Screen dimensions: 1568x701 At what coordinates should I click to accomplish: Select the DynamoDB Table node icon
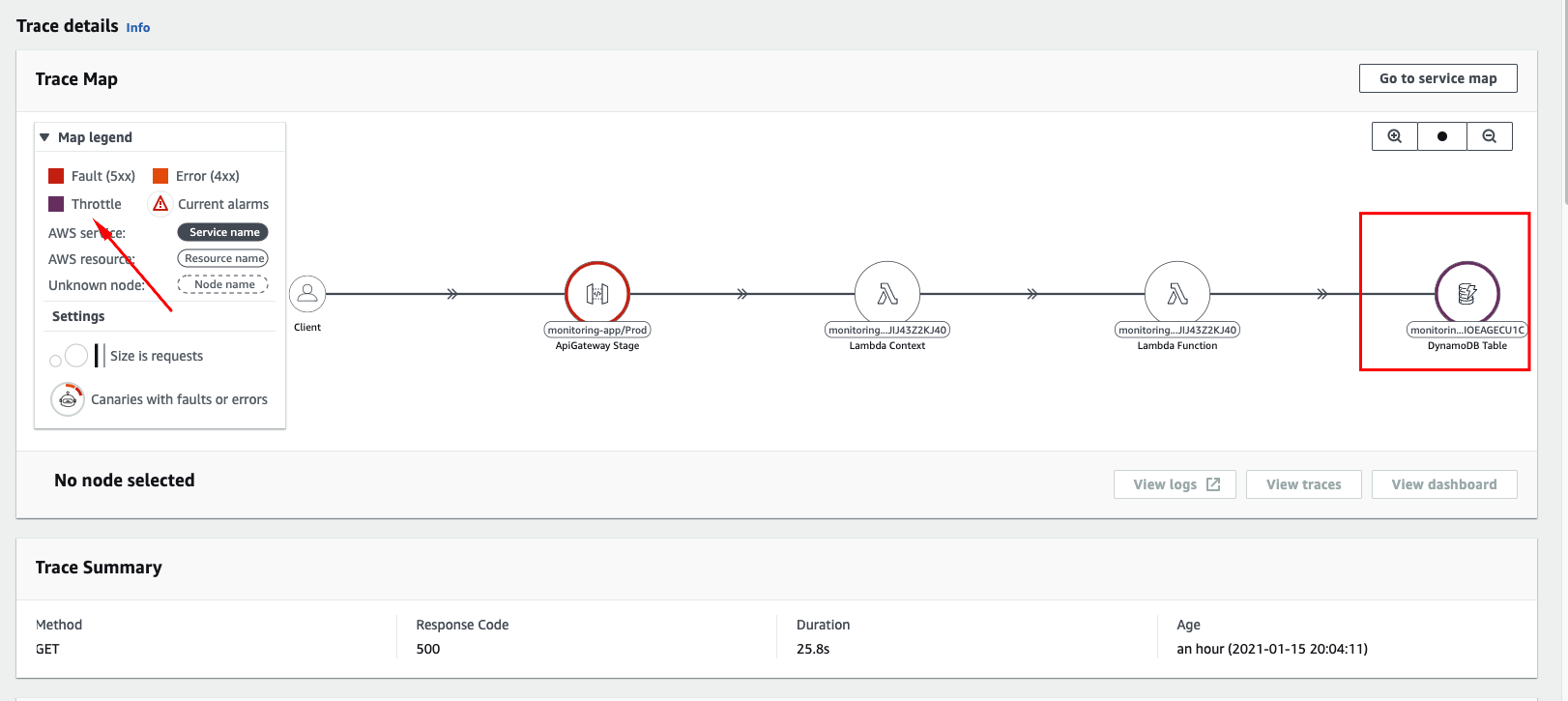pos(1467,294)
